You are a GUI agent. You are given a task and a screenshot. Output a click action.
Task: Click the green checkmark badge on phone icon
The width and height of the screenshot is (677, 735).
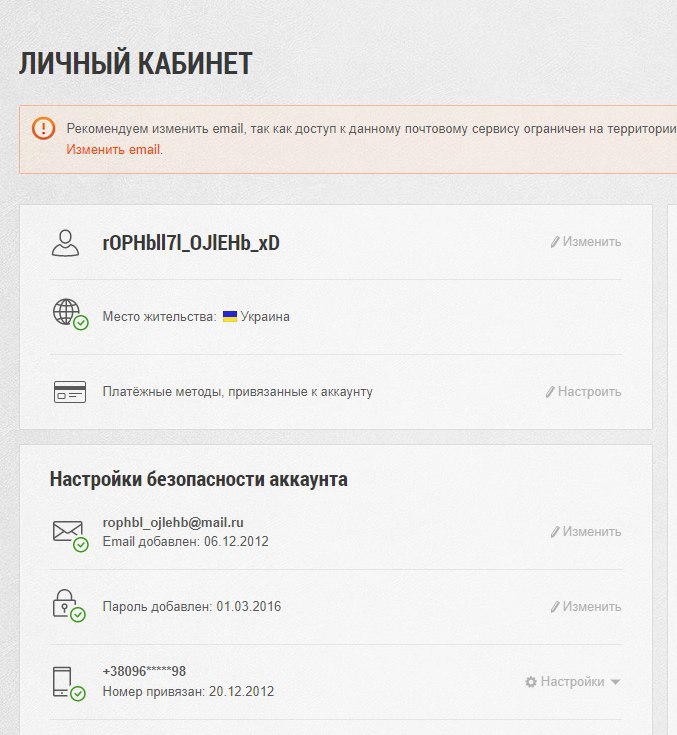coord(78,693)
